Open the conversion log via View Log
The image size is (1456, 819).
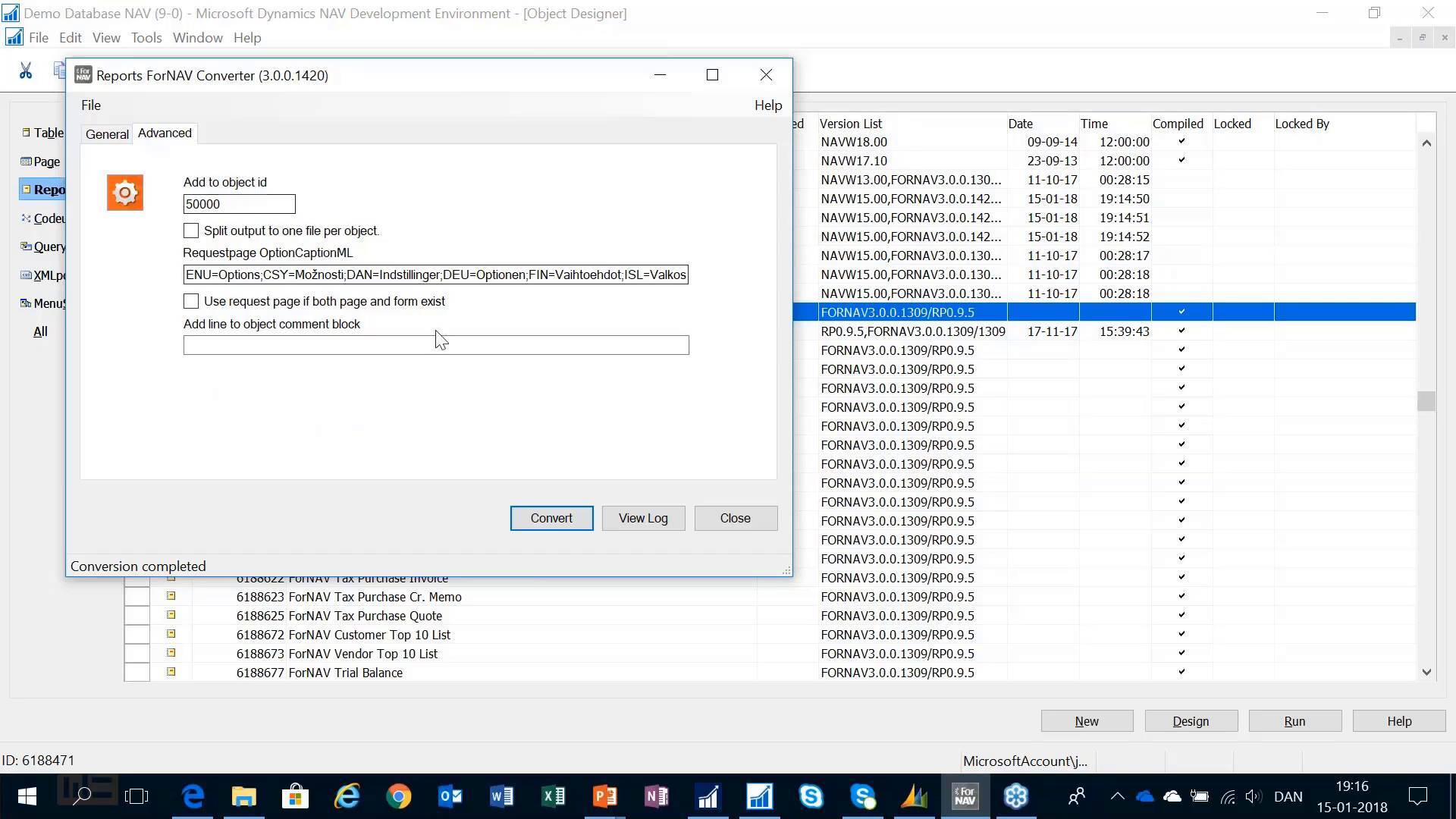point(642,518)
